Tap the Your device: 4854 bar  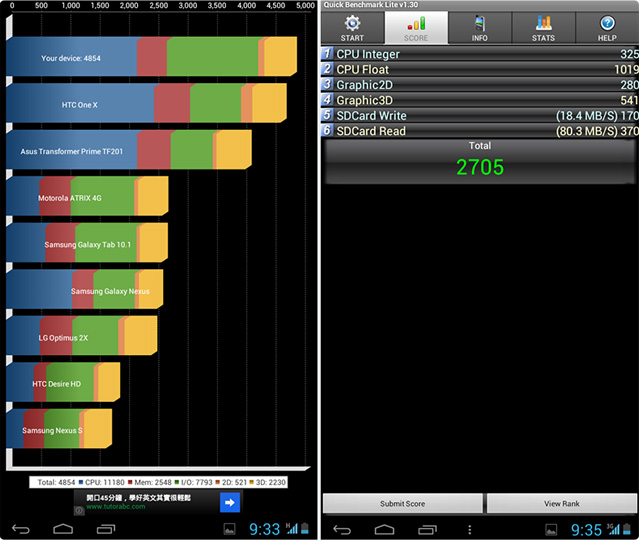[151, 56]
